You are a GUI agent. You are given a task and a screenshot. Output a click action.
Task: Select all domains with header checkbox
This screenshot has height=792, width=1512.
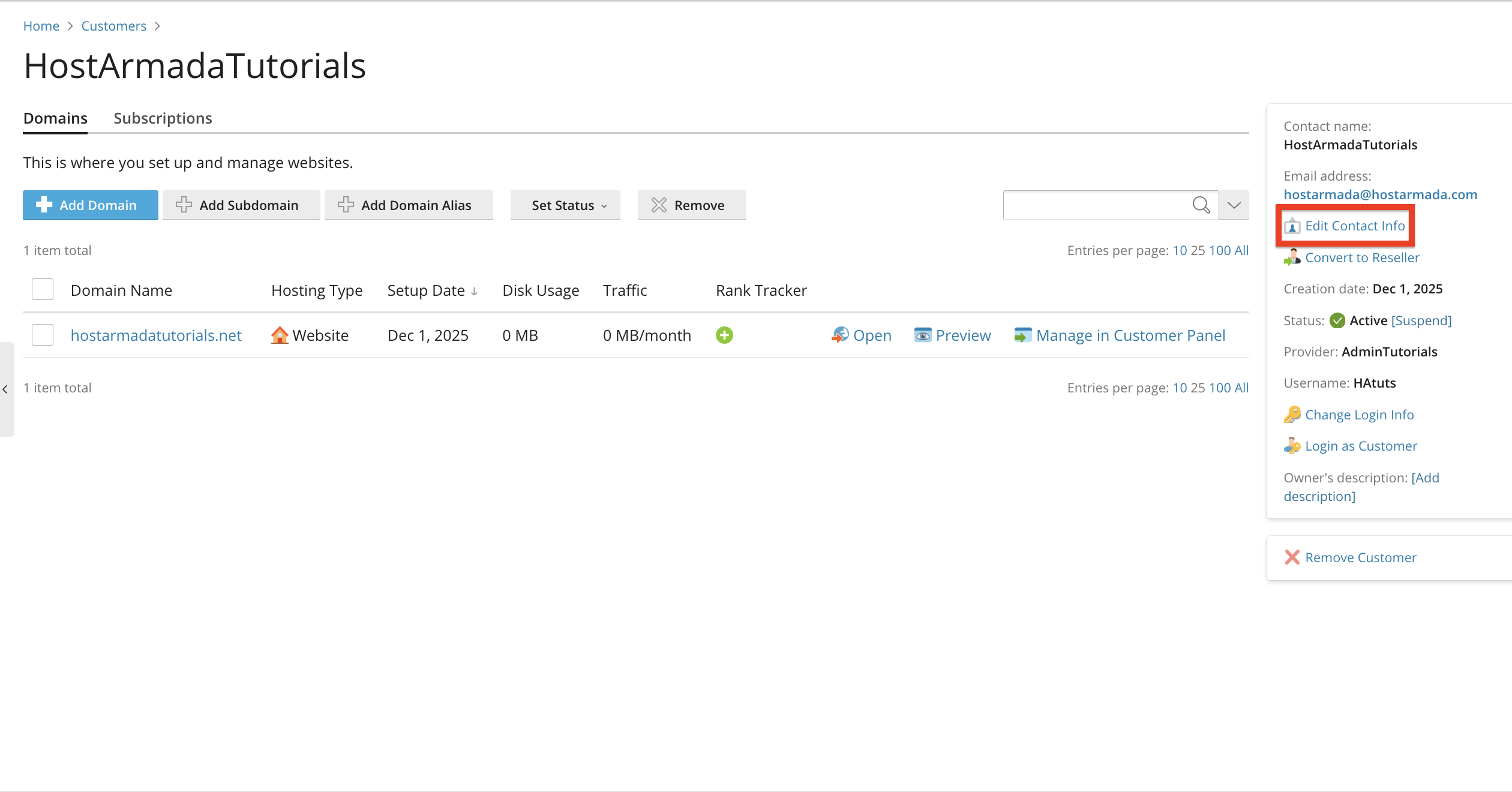[x=43, y=290]
